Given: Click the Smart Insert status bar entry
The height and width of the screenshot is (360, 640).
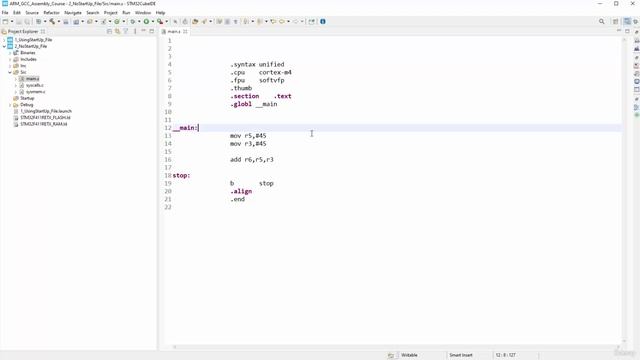Looking at the screenshot, I should [461, 355].
